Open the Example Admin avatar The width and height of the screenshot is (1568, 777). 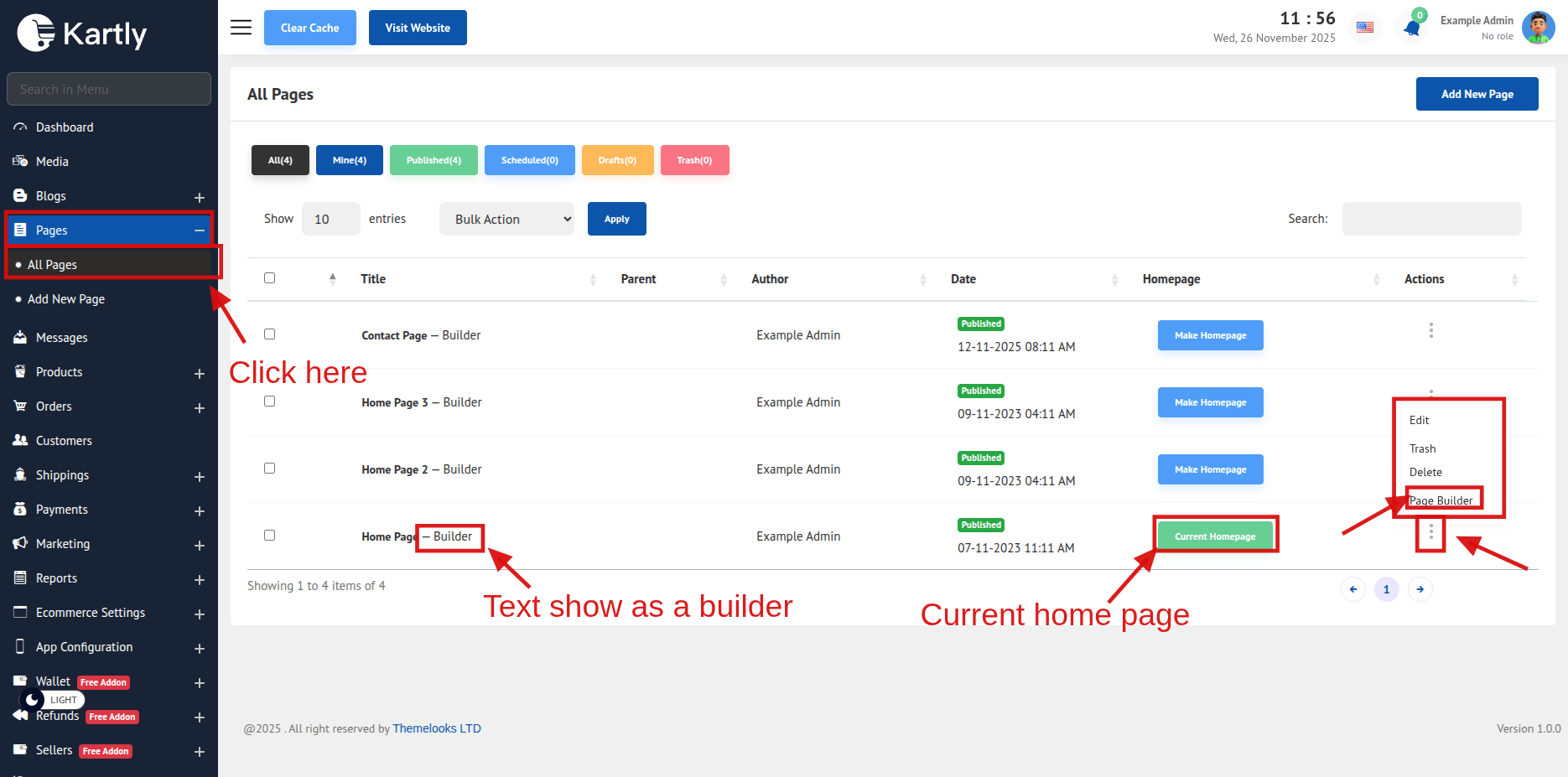1538,28
